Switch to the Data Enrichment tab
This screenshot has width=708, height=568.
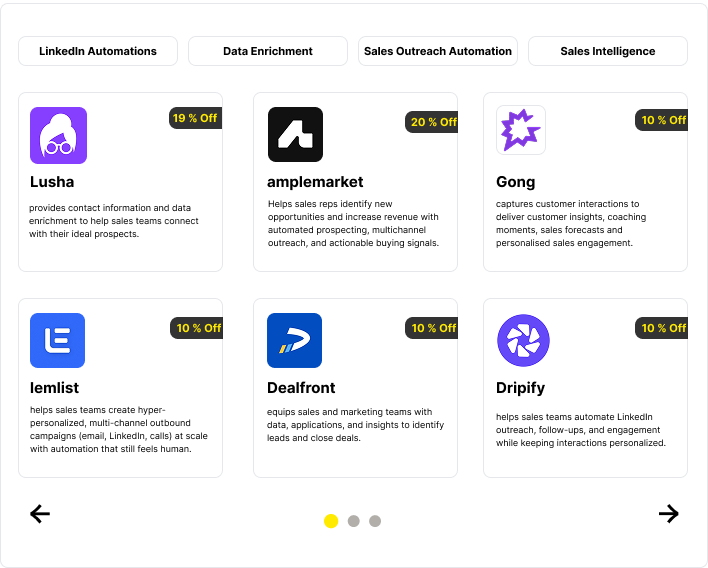point(268,51)
